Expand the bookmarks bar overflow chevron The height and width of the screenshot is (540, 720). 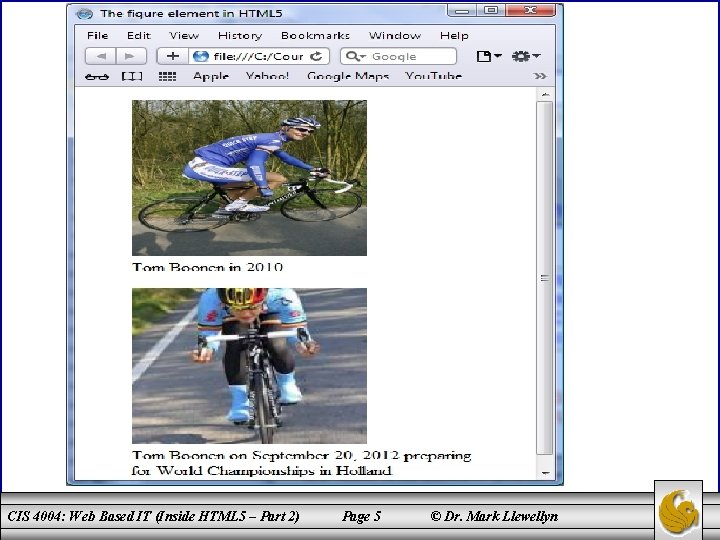[x=540, y=76]
